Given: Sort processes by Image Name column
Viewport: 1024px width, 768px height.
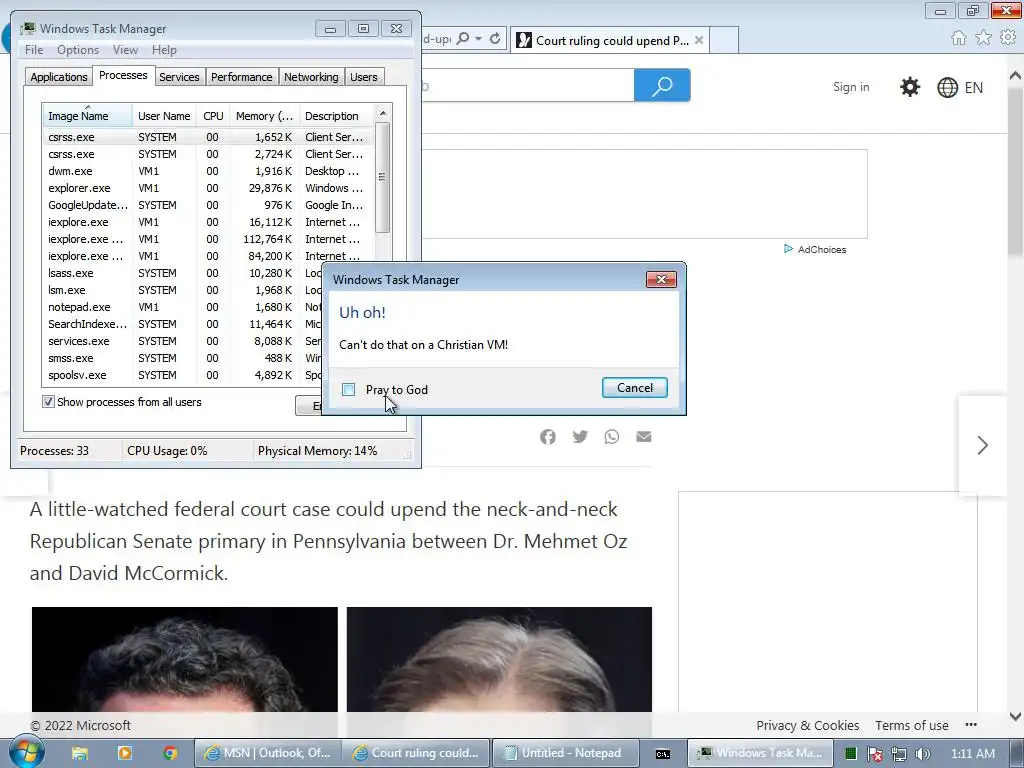Looking at the screenshot, I should click(x=87, y=116).
